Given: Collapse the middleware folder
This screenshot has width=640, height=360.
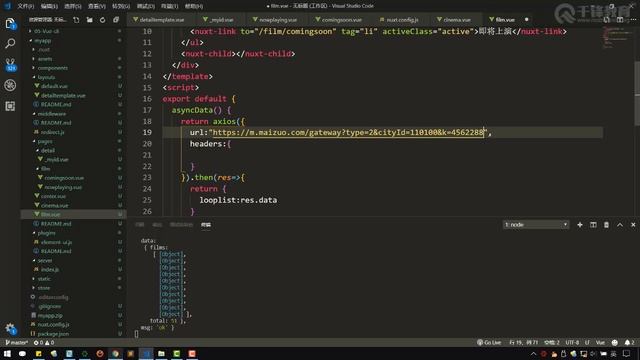Looking at the screenshot, I should click(x=51, y=114).
